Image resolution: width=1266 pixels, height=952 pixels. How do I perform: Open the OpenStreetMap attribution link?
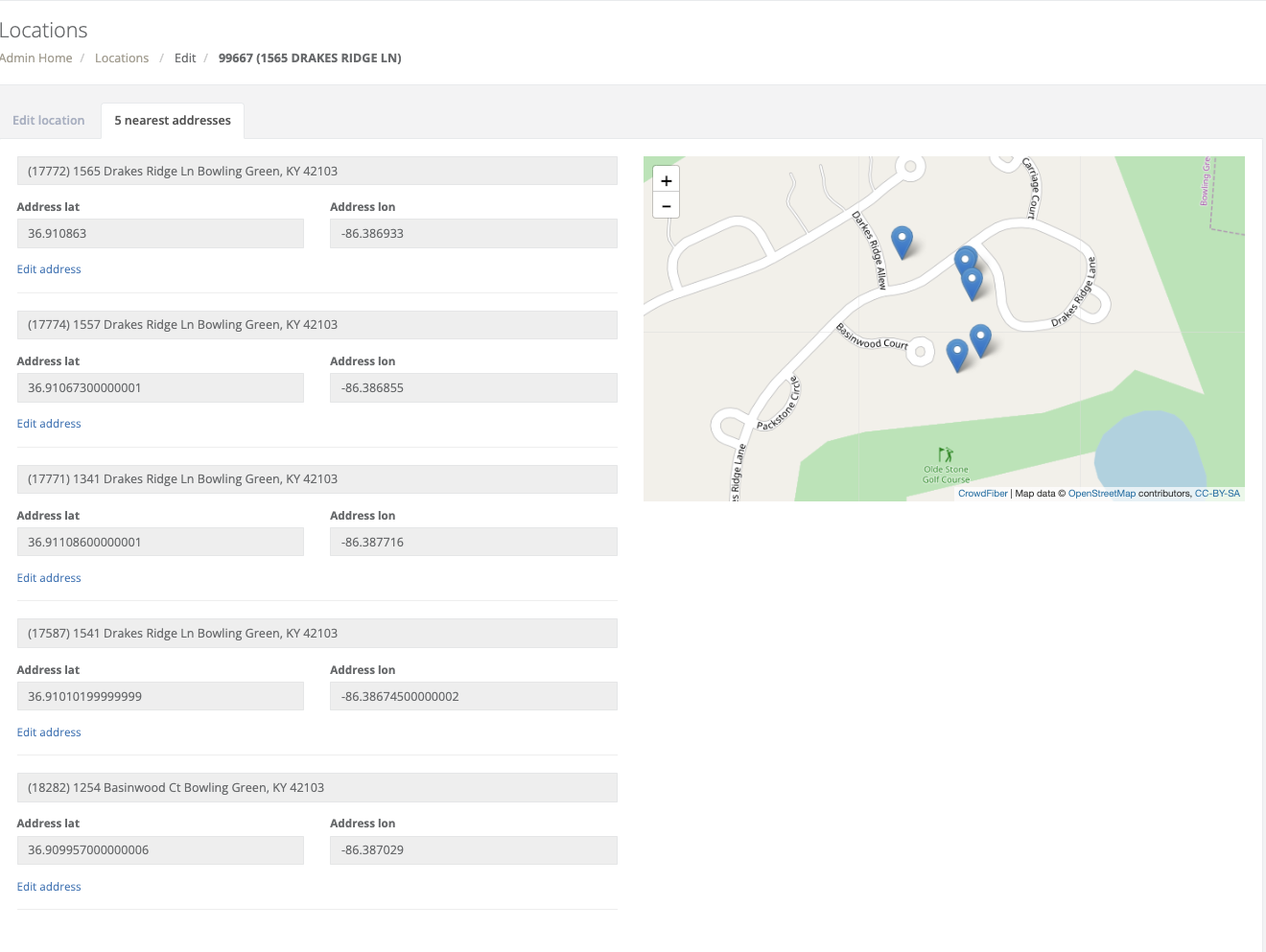tap(1101, 493)
